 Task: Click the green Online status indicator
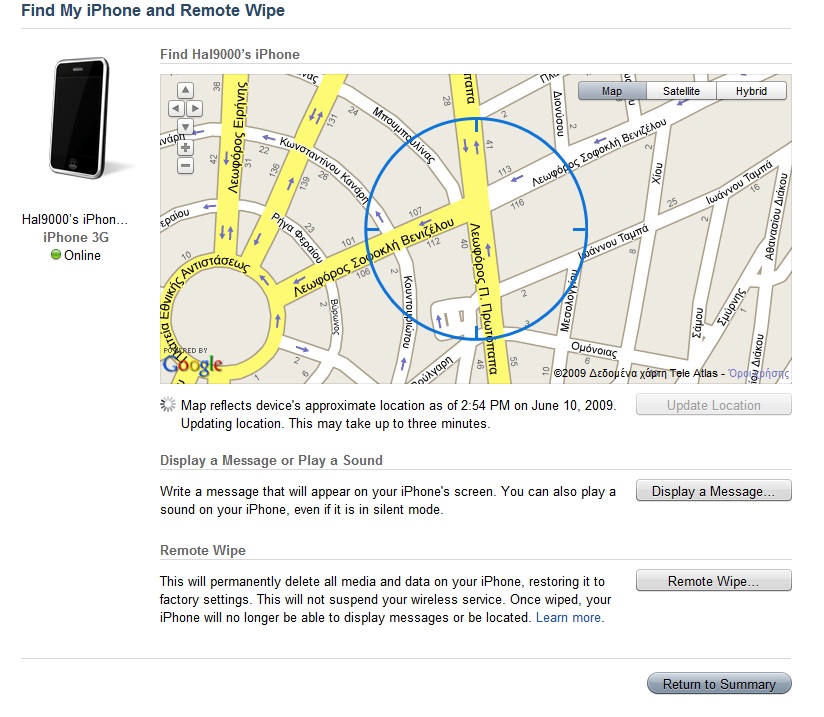click(56, 254)
